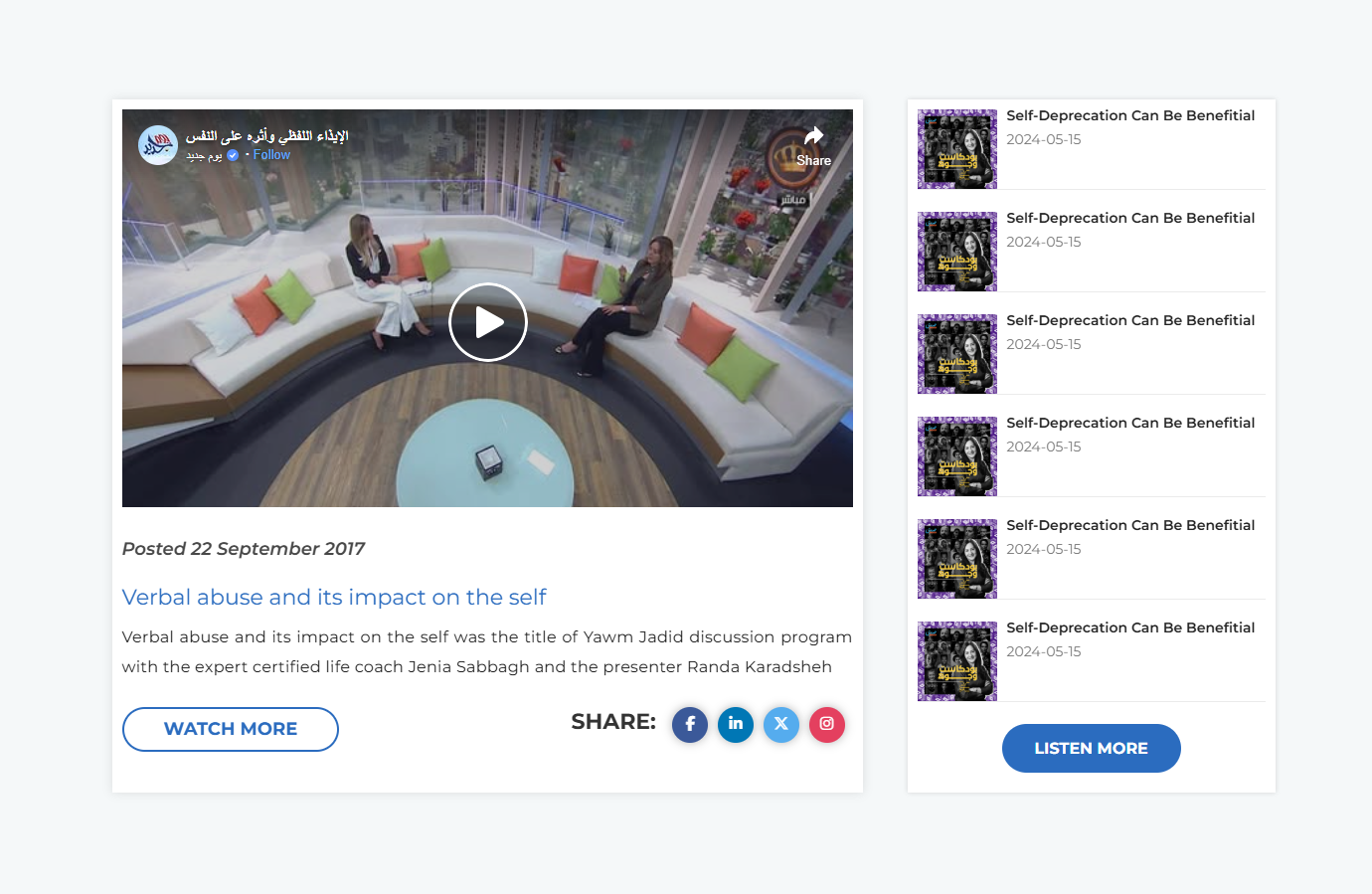Click the 'Posted 22 September 2017' text
Screen dimensions: 1372x894
coord(244,549)
